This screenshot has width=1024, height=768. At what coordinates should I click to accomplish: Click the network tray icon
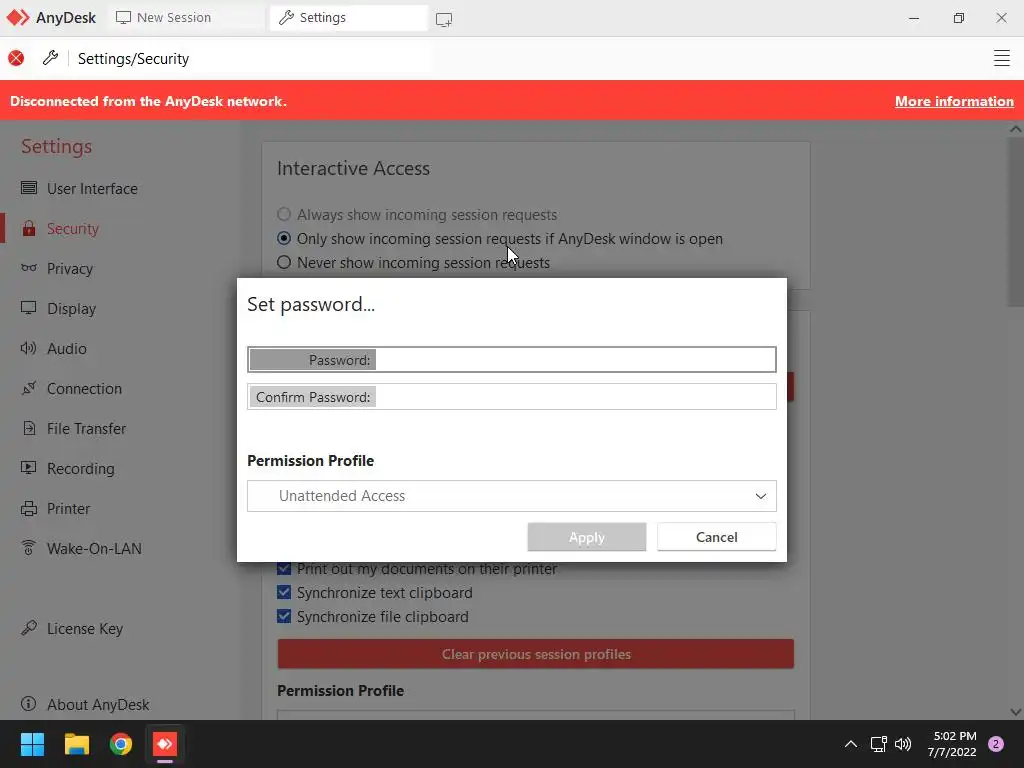pos(878,744)
